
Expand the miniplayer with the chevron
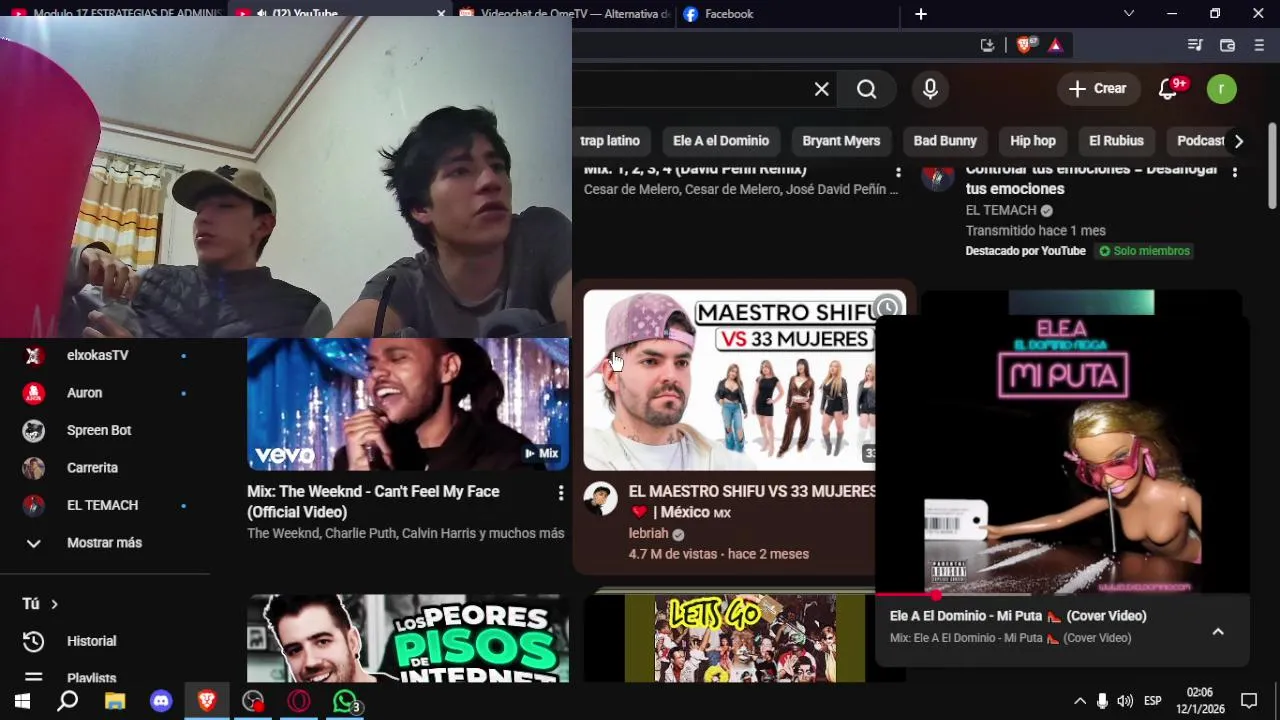(1218, 632)
